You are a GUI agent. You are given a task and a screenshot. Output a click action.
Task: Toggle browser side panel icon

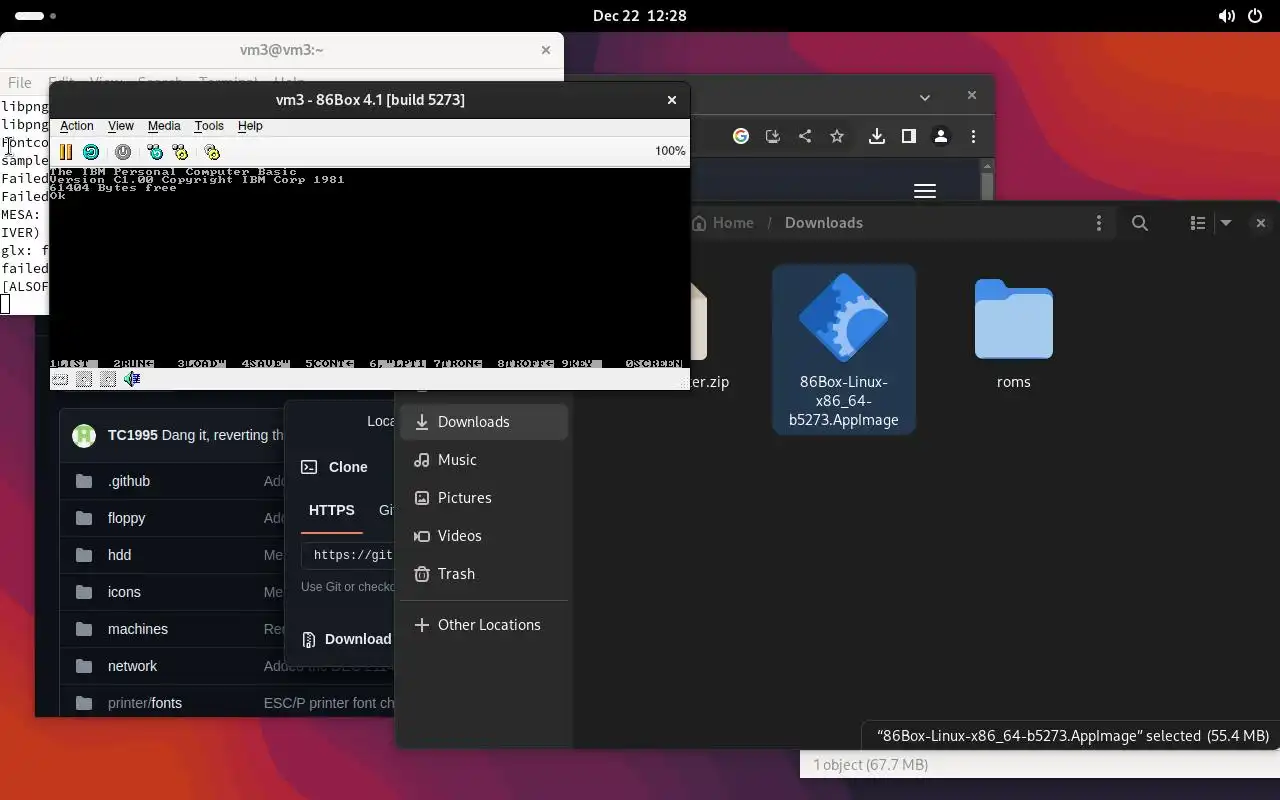(x=909, y=137)
